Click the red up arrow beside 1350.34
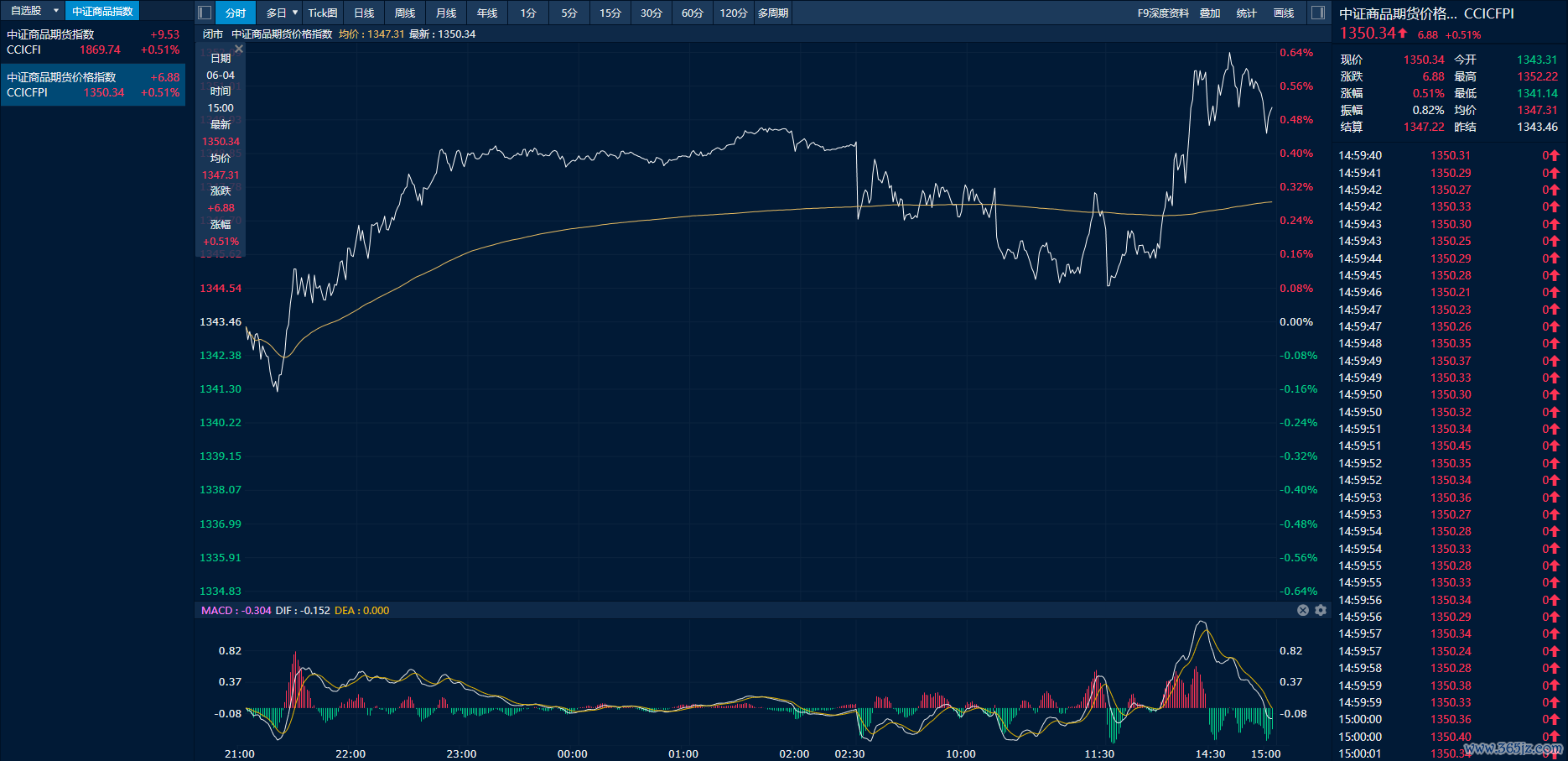Viewport: 1568px width, 761px height. (1403, 33)
